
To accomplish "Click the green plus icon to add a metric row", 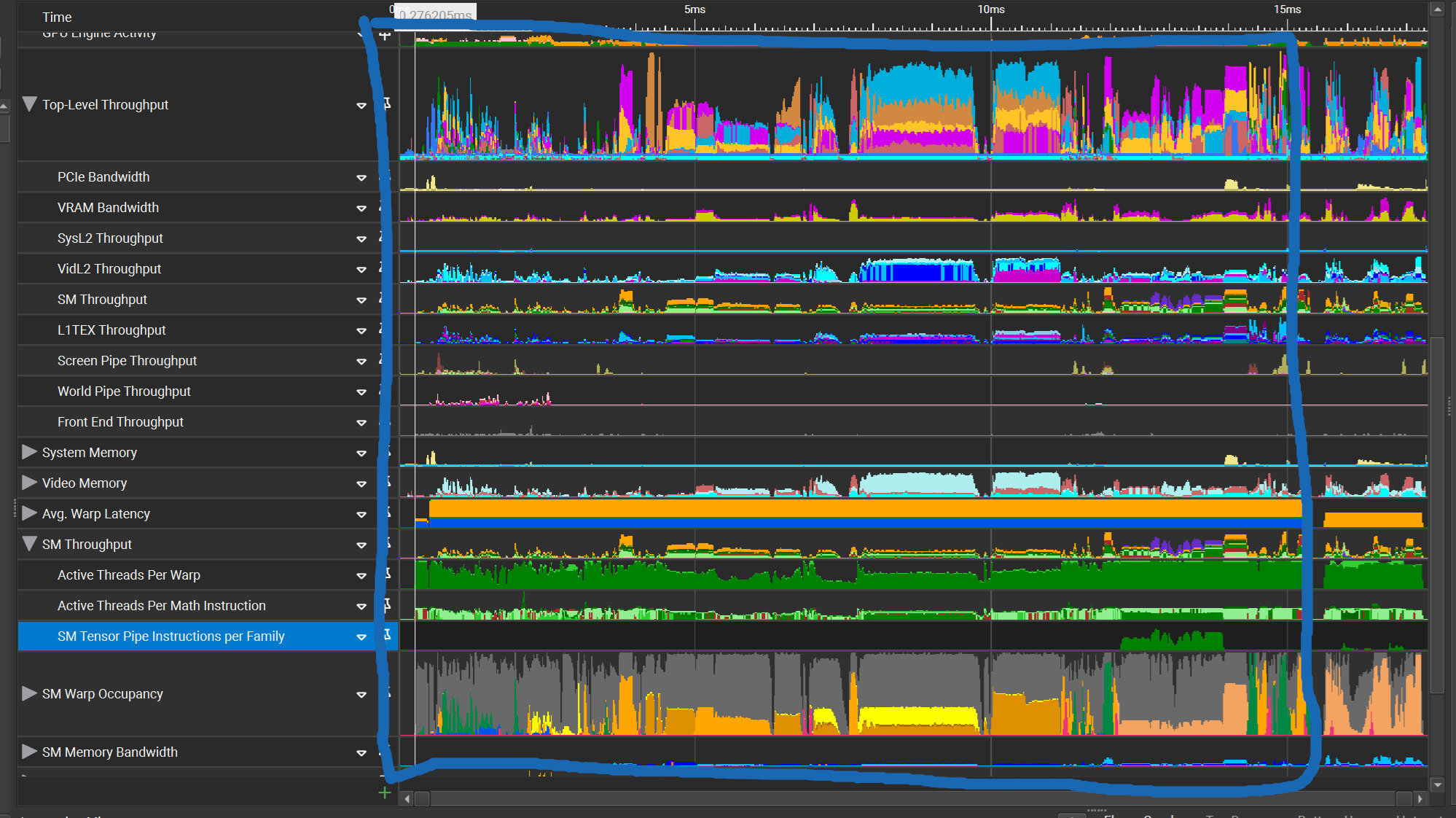I will [x=384, y=792].
